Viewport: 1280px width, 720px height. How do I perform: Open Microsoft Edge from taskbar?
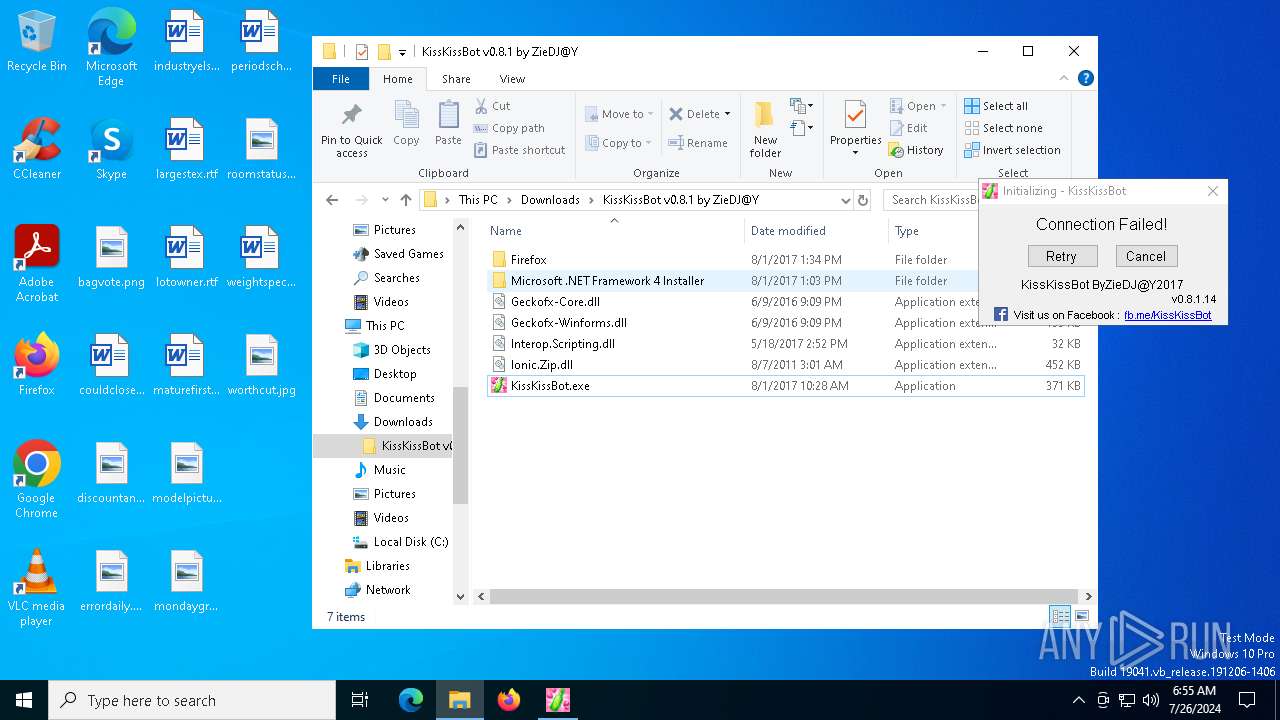[x=411, y=700]
